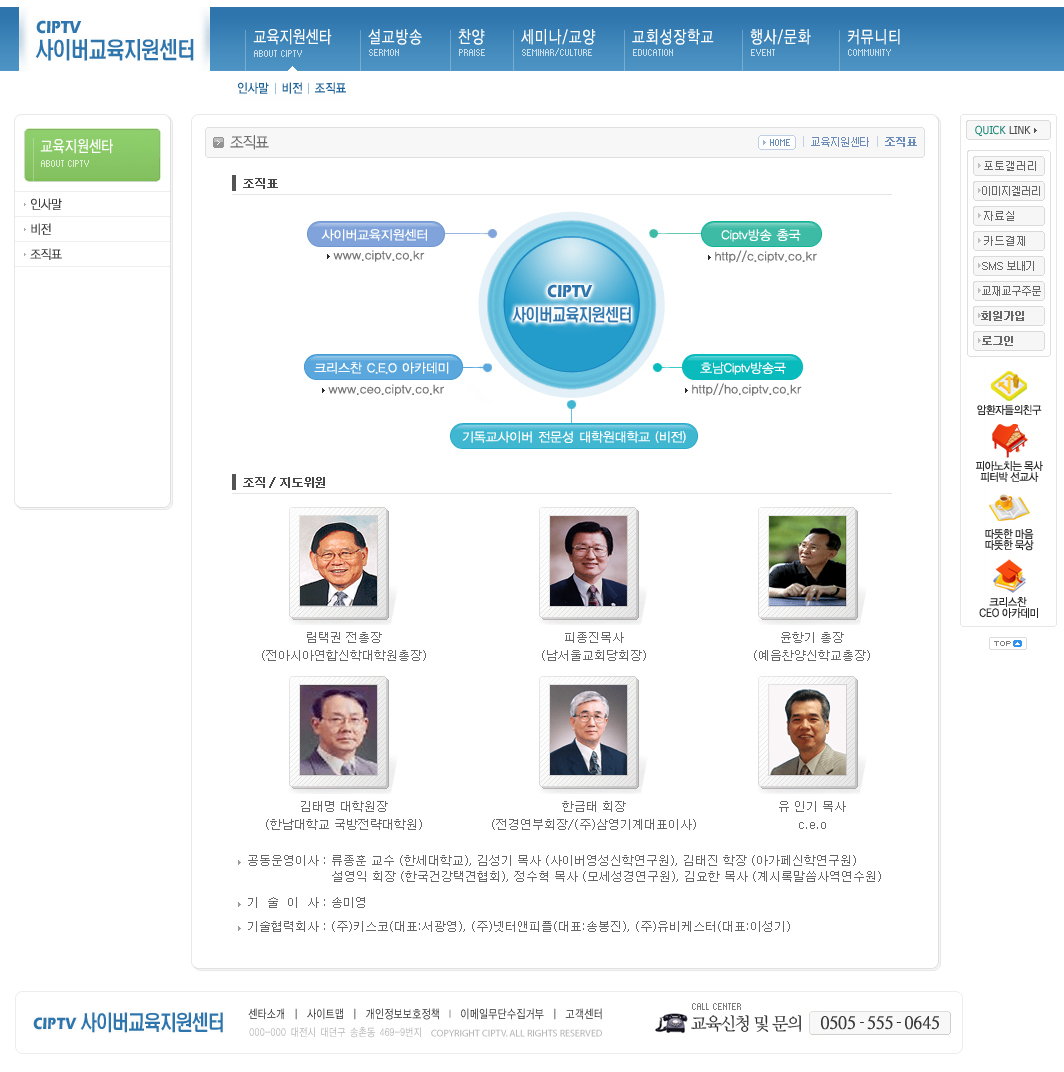Open the 커뮤니티 COMMUNITY menu

coord(873,42)
